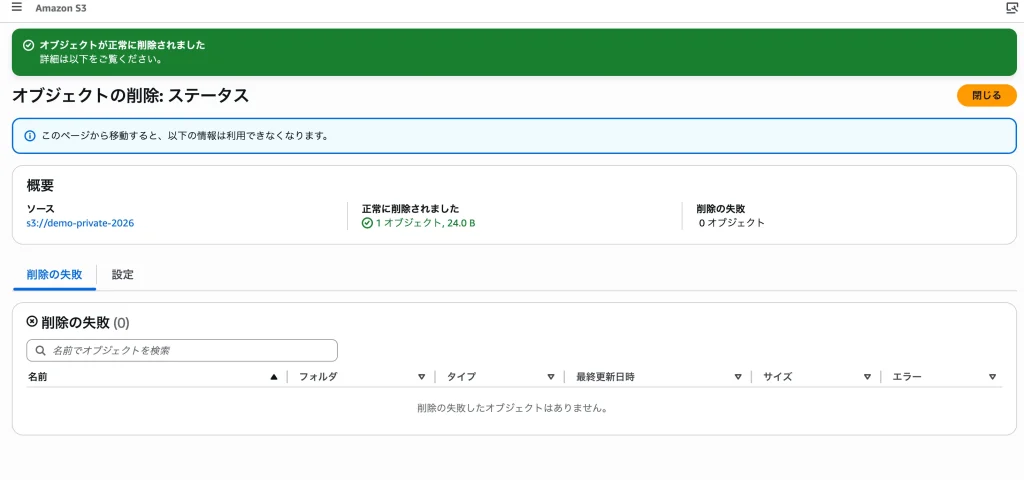Toggle the 名前 column ascending sort arrow
The image size is (1024, 480).
point(274,377)
